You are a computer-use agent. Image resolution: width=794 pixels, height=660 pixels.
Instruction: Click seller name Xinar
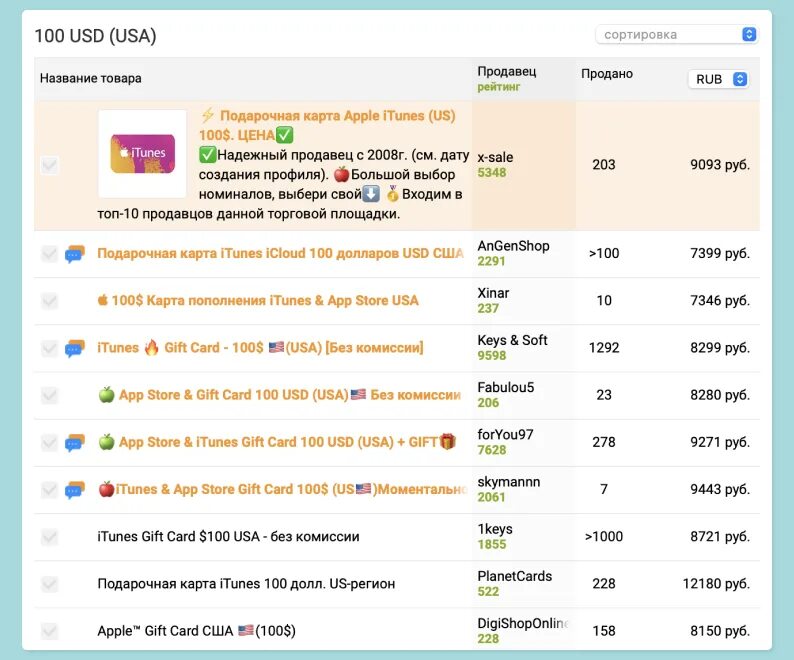coord(493,293)
